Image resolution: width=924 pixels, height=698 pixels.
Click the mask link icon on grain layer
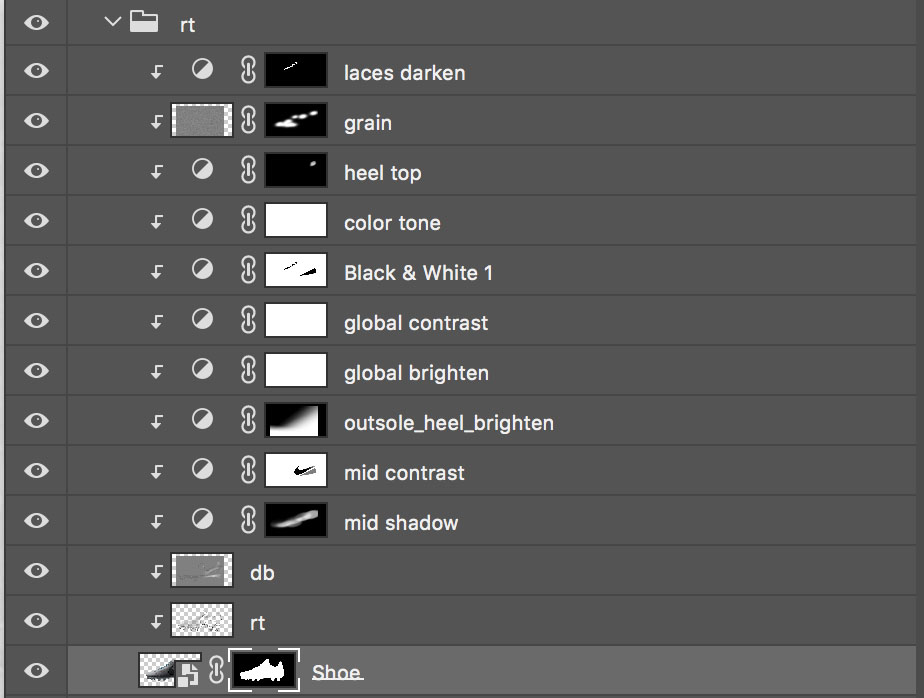pos(249,121)
